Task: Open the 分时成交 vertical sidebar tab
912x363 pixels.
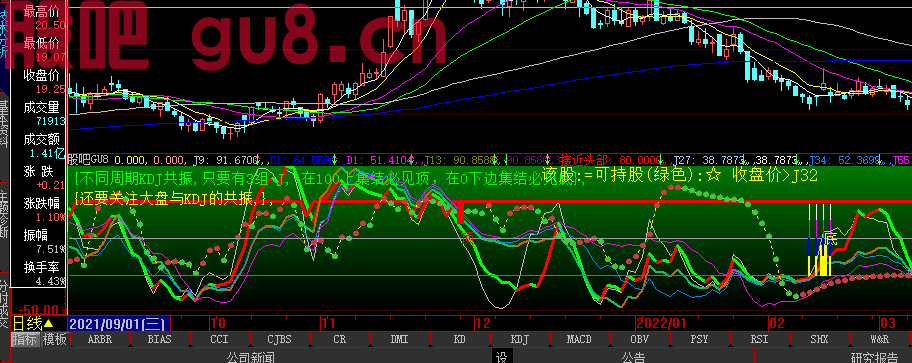Action: (x=4, y=303)
